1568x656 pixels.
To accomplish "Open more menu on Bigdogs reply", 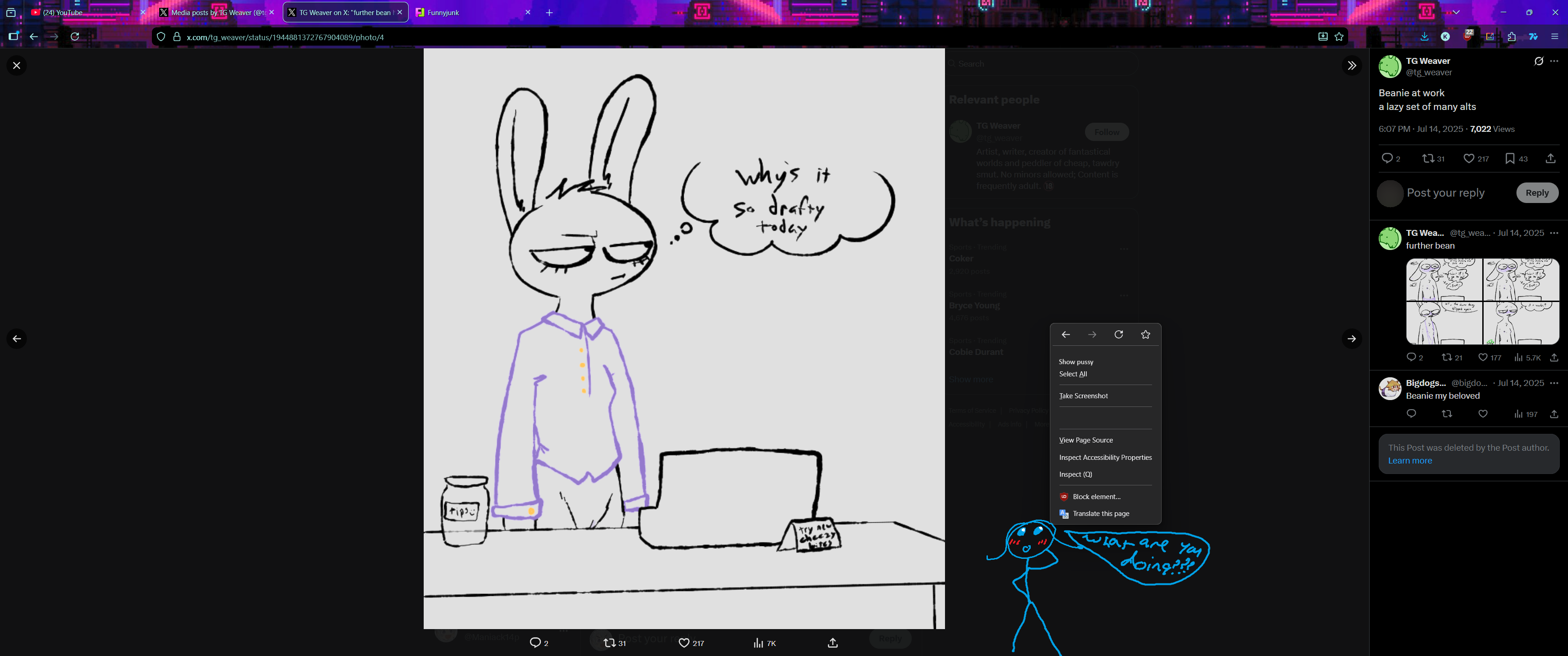I will tap(1554, 383).
